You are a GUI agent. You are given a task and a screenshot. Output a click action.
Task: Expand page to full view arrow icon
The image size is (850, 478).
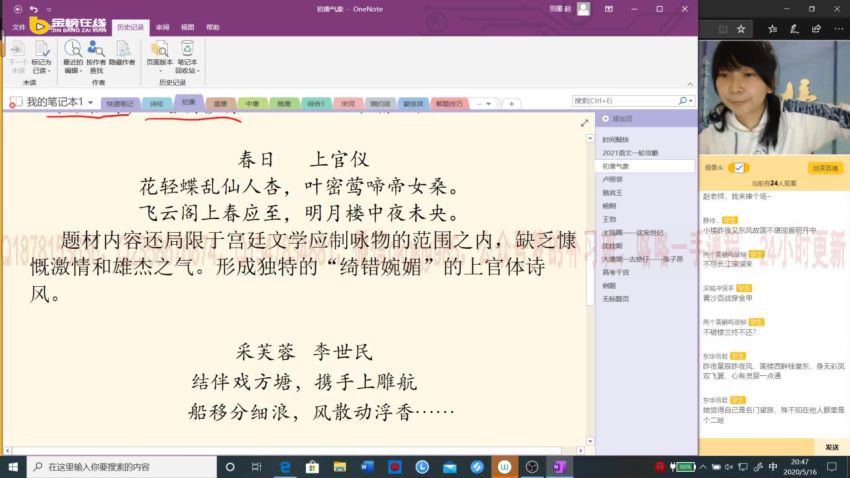click(585, 123)
